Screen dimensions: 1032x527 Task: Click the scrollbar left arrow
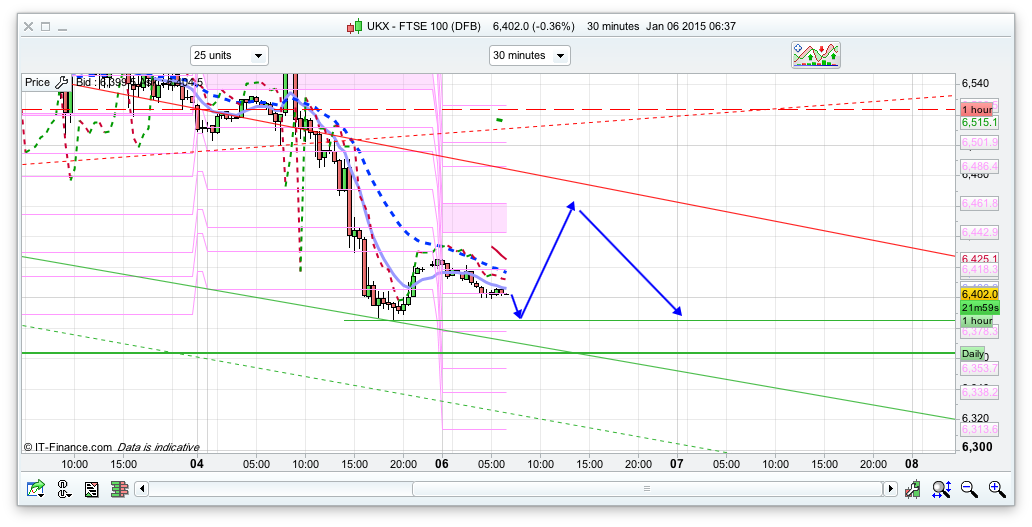(x=142, y=489)
